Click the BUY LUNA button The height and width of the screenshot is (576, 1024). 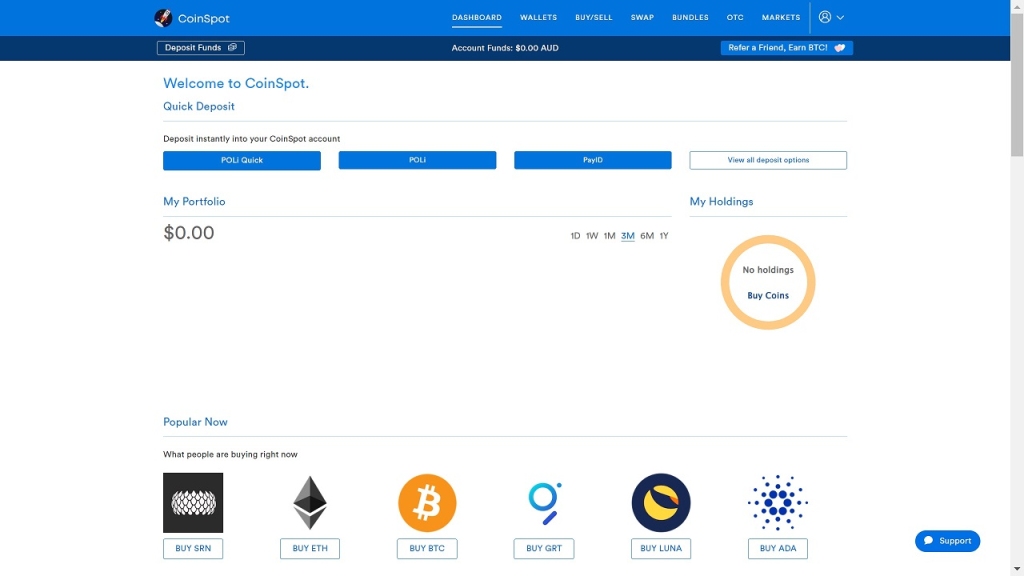(x=661, y=549)
